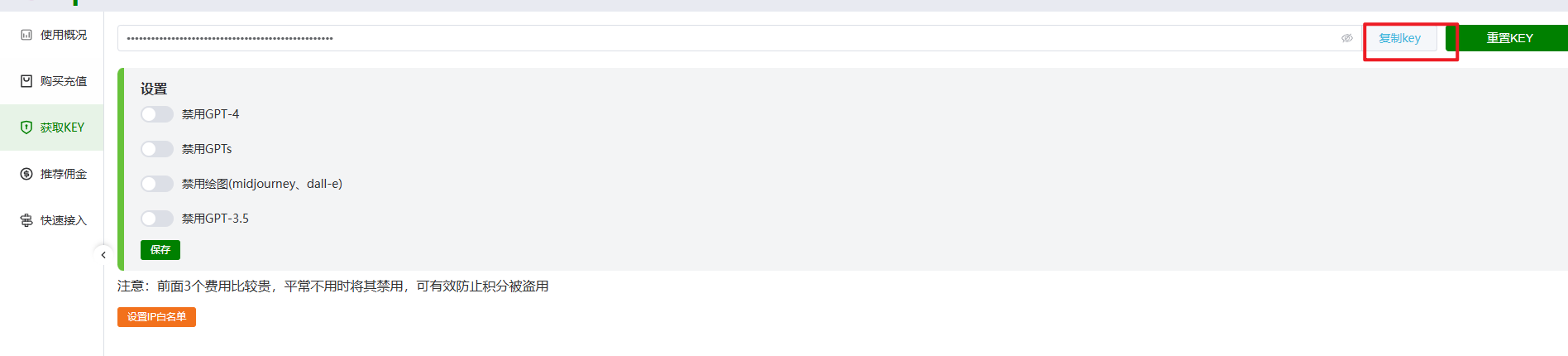Turn on the 禁用绘图(midjourney、dall-e) switch
1568x356 pixels.
(157, 184)
